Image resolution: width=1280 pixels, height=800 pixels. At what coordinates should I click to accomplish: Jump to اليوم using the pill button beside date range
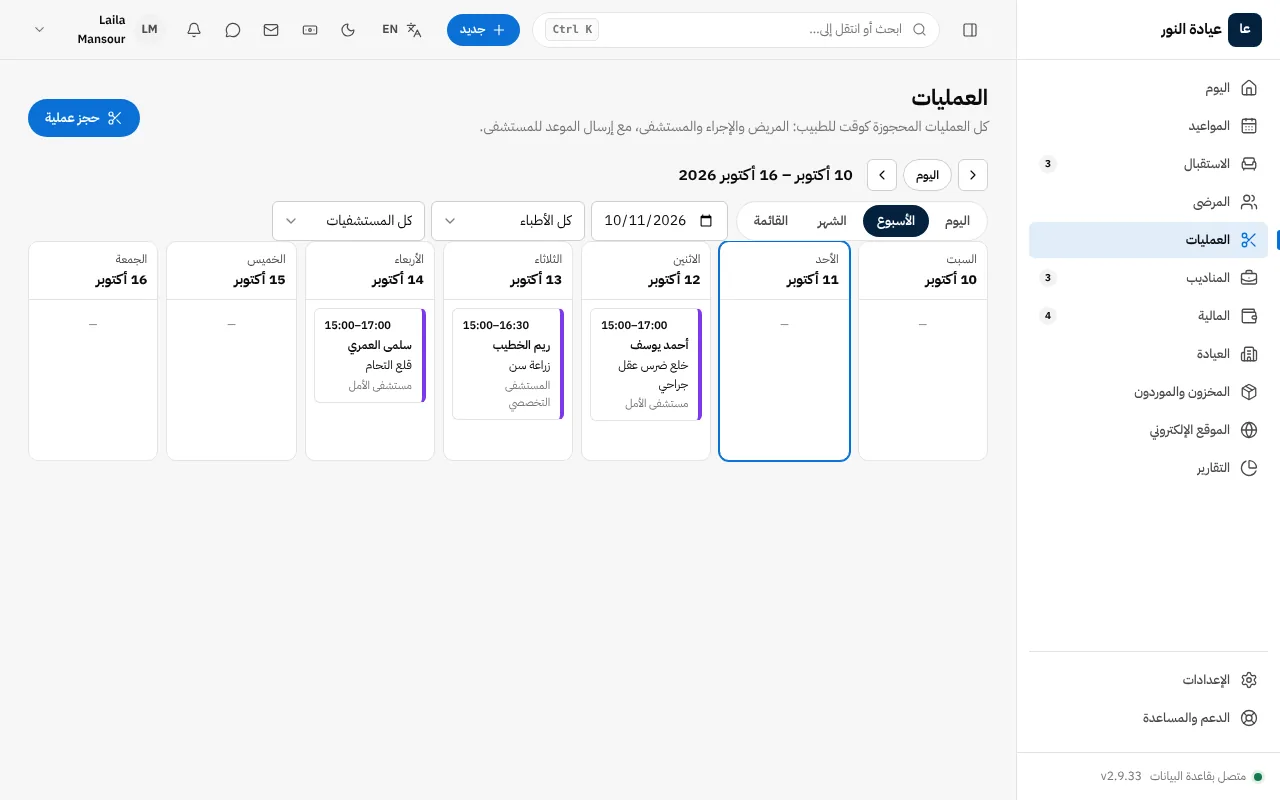(x=928, y=175)
